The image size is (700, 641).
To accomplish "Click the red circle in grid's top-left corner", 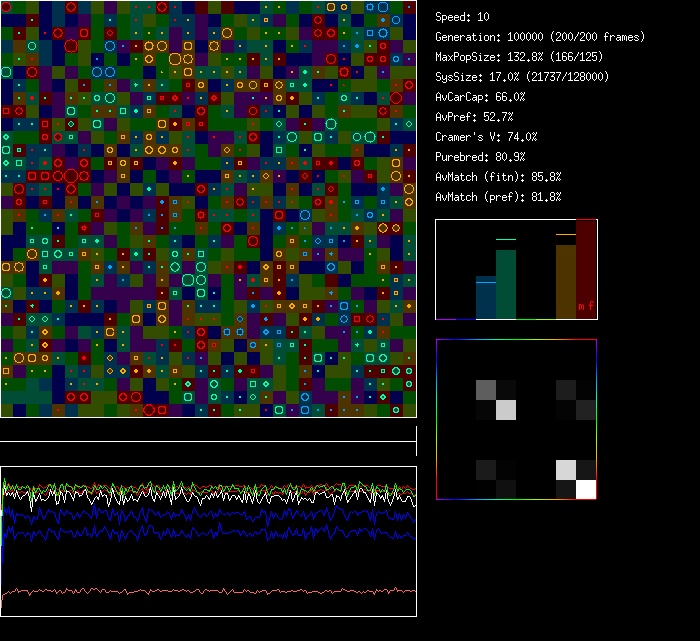I will [x=7, y=7].
